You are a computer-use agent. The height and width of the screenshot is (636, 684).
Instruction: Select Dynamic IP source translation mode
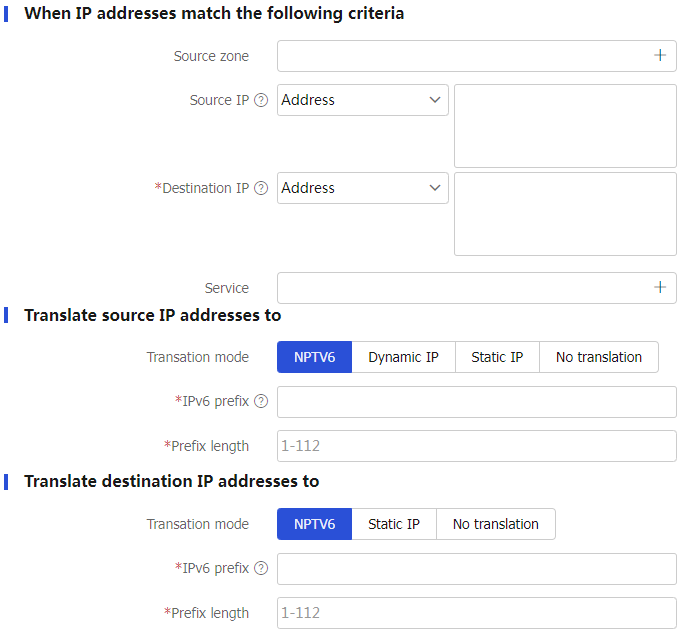click(x=403, y=357)
